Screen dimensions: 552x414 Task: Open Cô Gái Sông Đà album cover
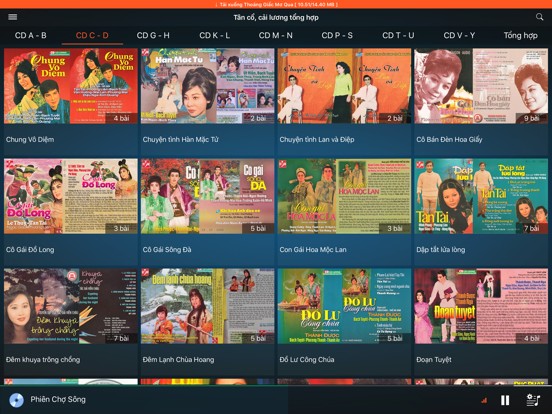pyautogui.click(x=208, y=196)
